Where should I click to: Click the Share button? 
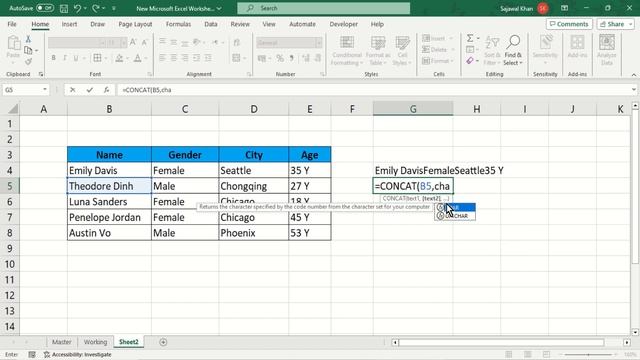(611, 24)
